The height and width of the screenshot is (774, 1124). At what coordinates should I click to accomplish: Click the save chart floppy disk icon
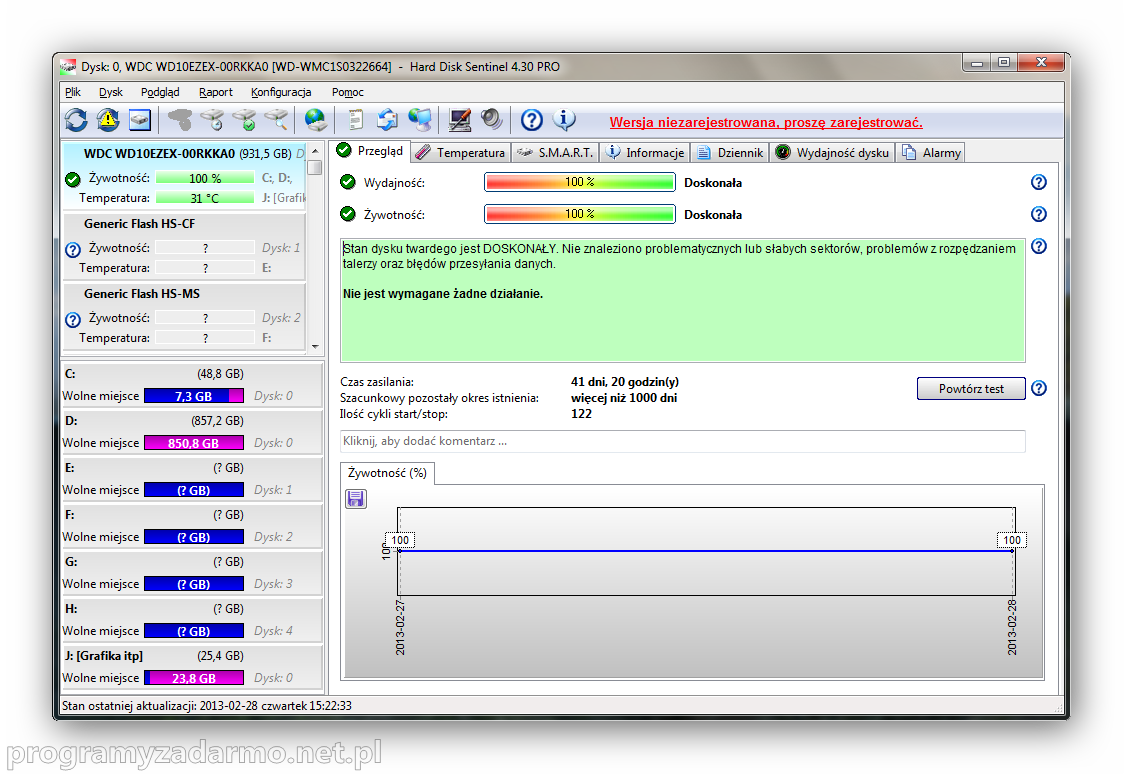[x=356, y=499]
